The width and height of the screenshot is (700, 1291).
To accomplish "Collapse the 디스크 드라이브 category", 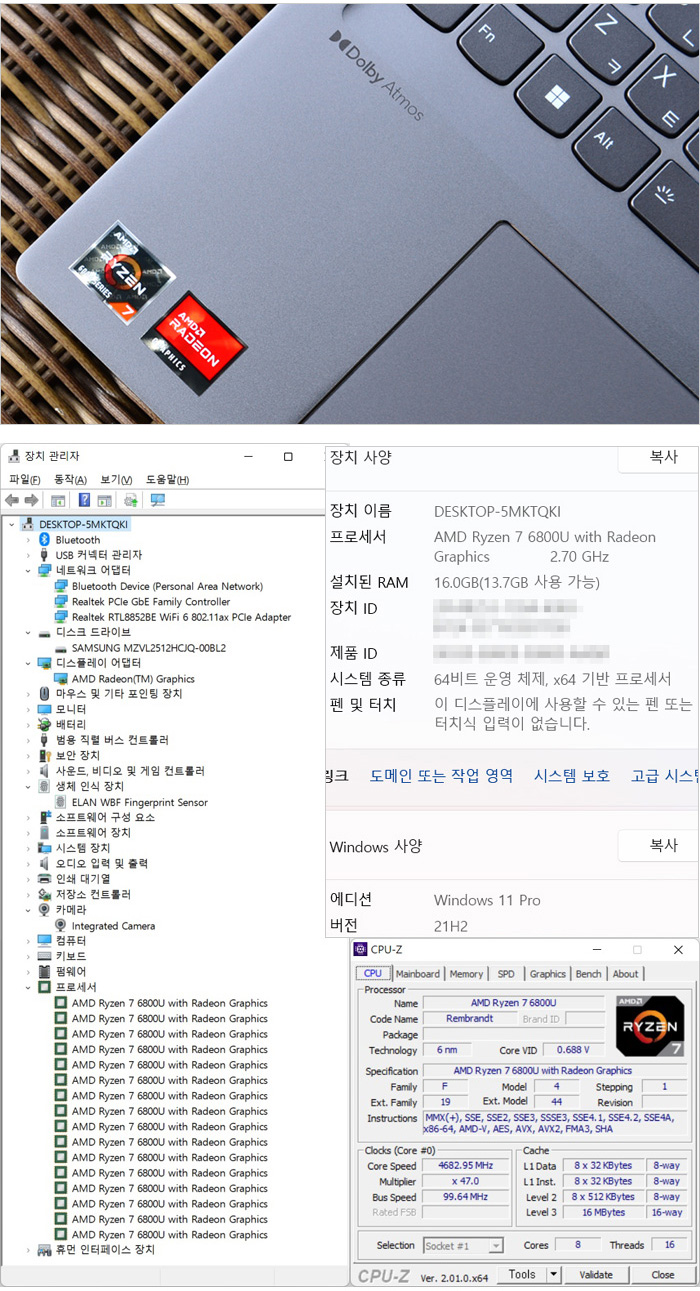I will (28, 633).
